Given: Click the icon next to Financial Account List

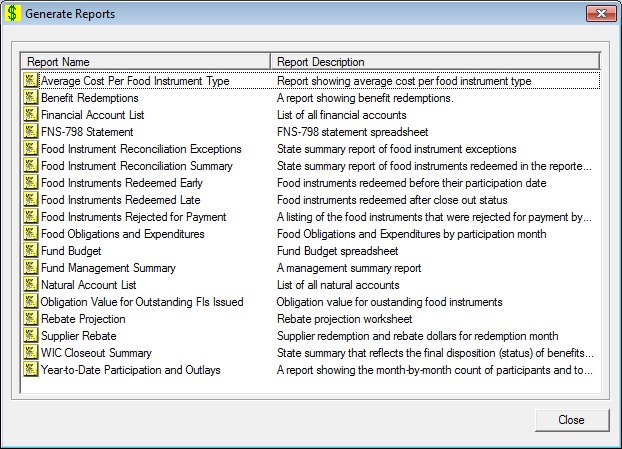Looking at the screenshot, I should coord(31,115).
